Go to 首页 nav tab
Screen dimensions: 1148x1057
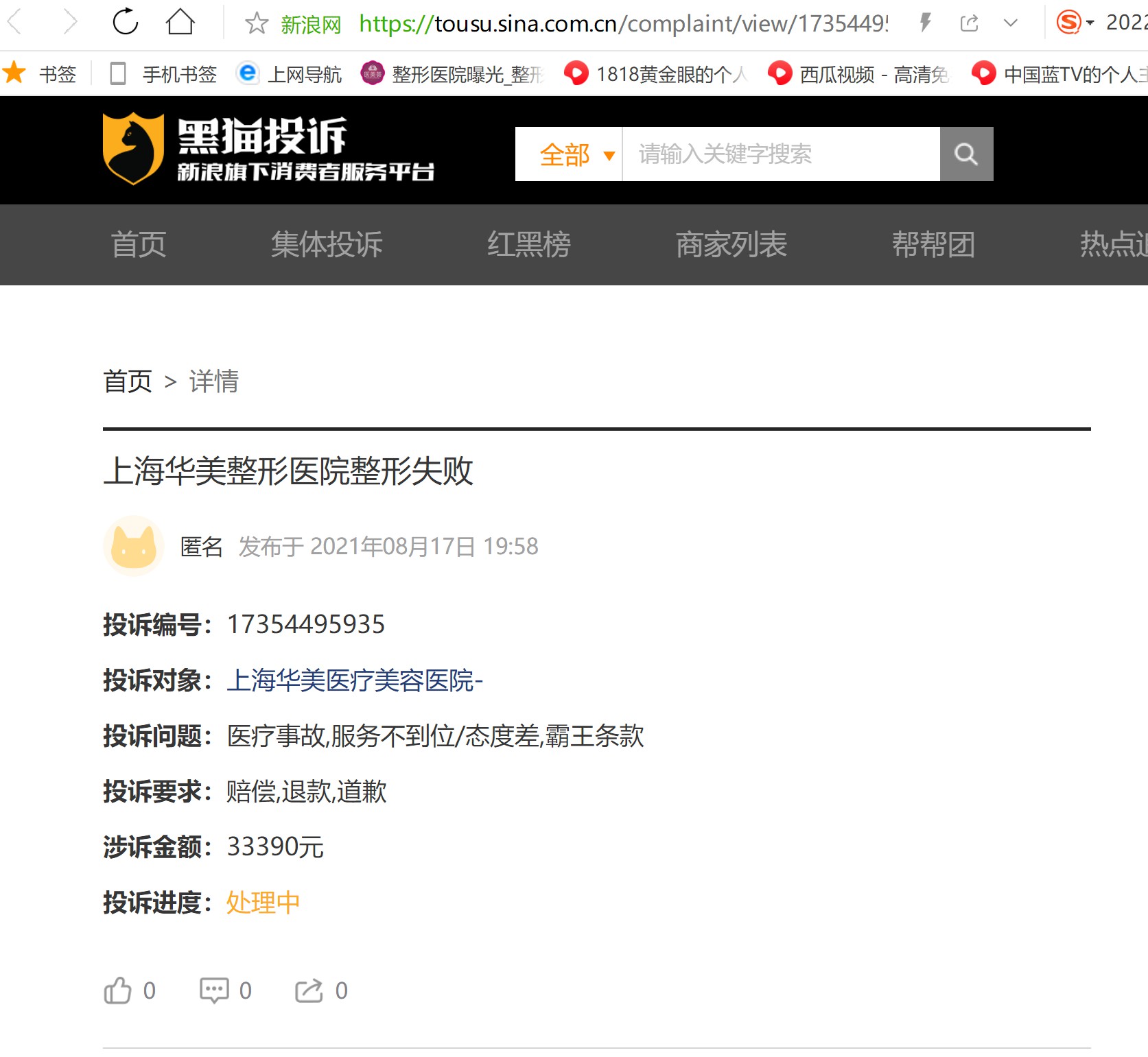[139, 244]
